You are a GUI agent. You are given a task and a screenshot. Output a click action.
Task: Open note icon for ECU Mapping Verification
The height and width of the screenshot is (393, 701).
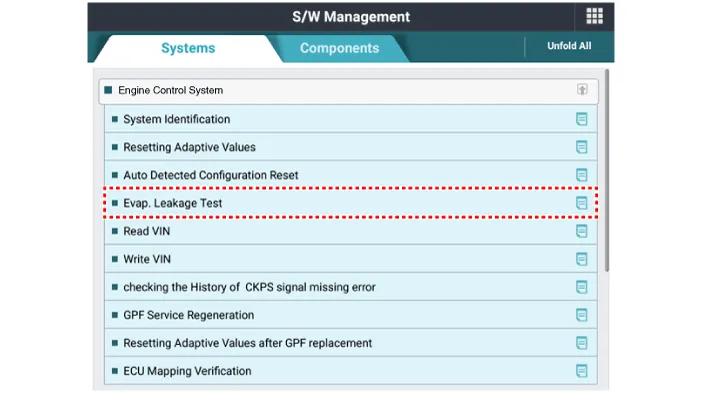[x=581, y=371]
